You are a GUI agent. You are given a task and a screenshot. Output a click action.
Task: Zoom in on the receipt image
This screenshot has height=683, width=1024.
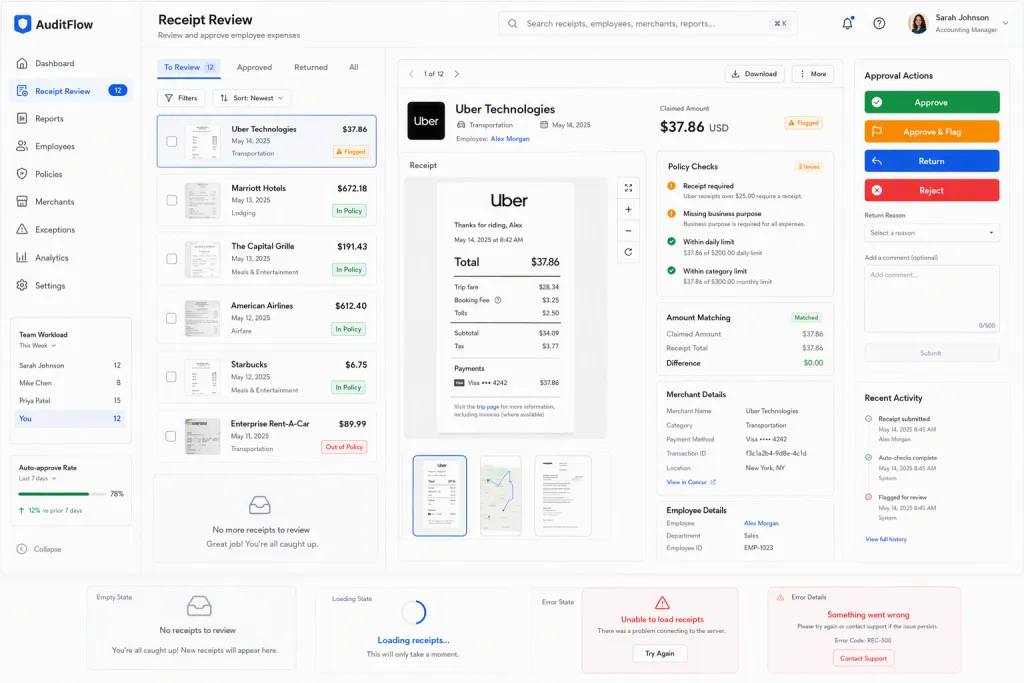tap(628, 210)
